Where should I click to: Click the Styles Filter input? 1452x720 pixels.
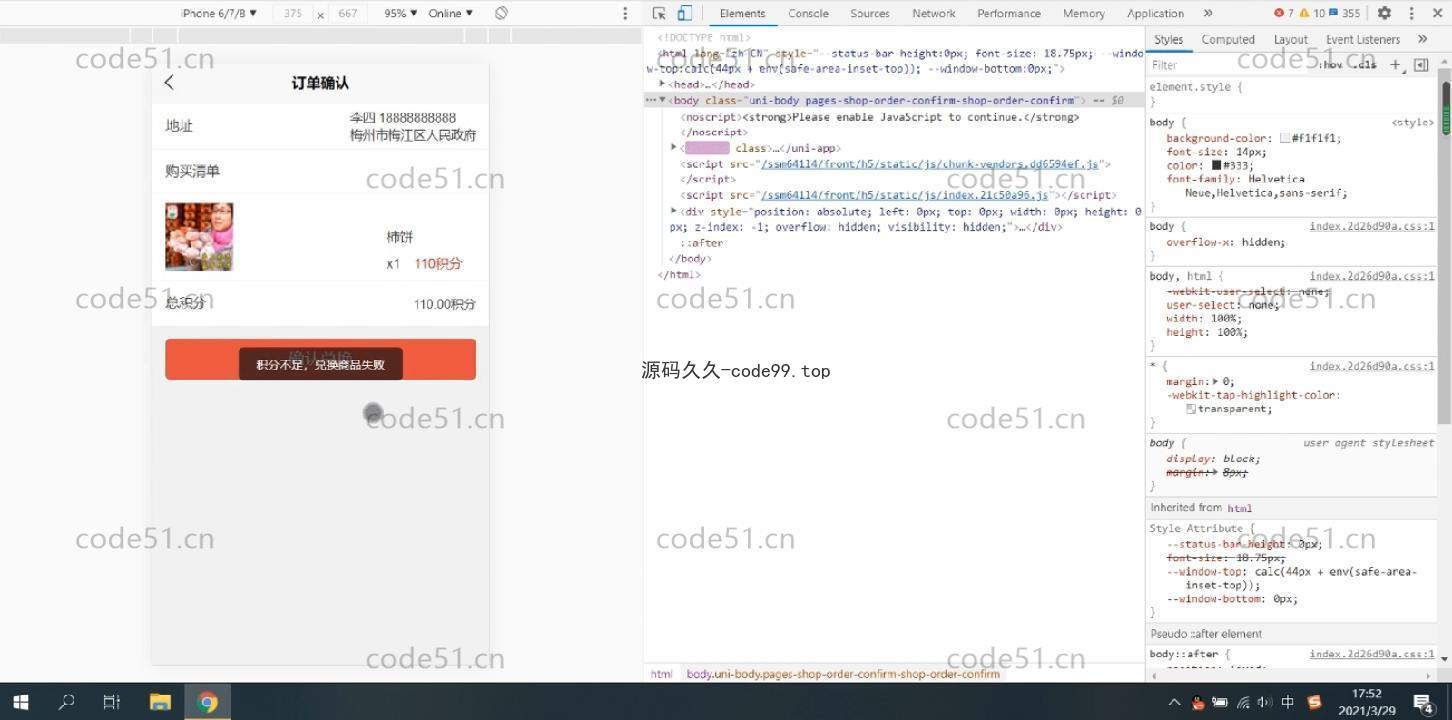1230,65
